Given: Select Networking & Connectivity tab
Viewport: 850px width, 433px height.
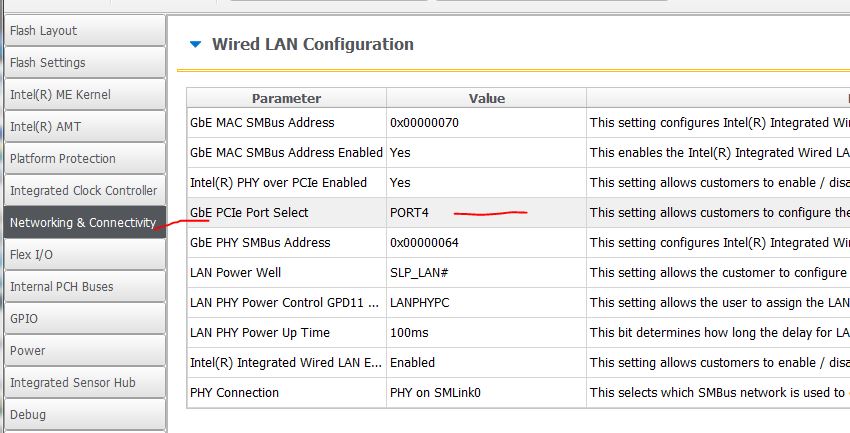Looking at the screenshot, I should pyautogui.click(x=82, y=222).
